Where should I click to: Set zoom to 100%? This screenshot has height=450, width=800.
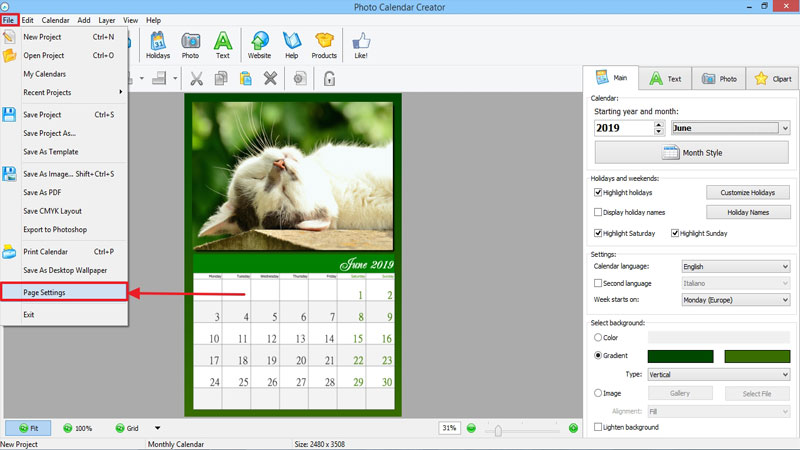pyautogui.click(x=78, y=428)
